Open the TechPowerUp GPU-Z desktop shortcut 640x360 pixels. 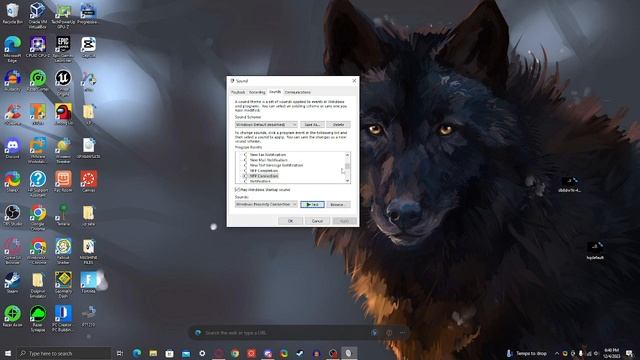pos(63,16)
